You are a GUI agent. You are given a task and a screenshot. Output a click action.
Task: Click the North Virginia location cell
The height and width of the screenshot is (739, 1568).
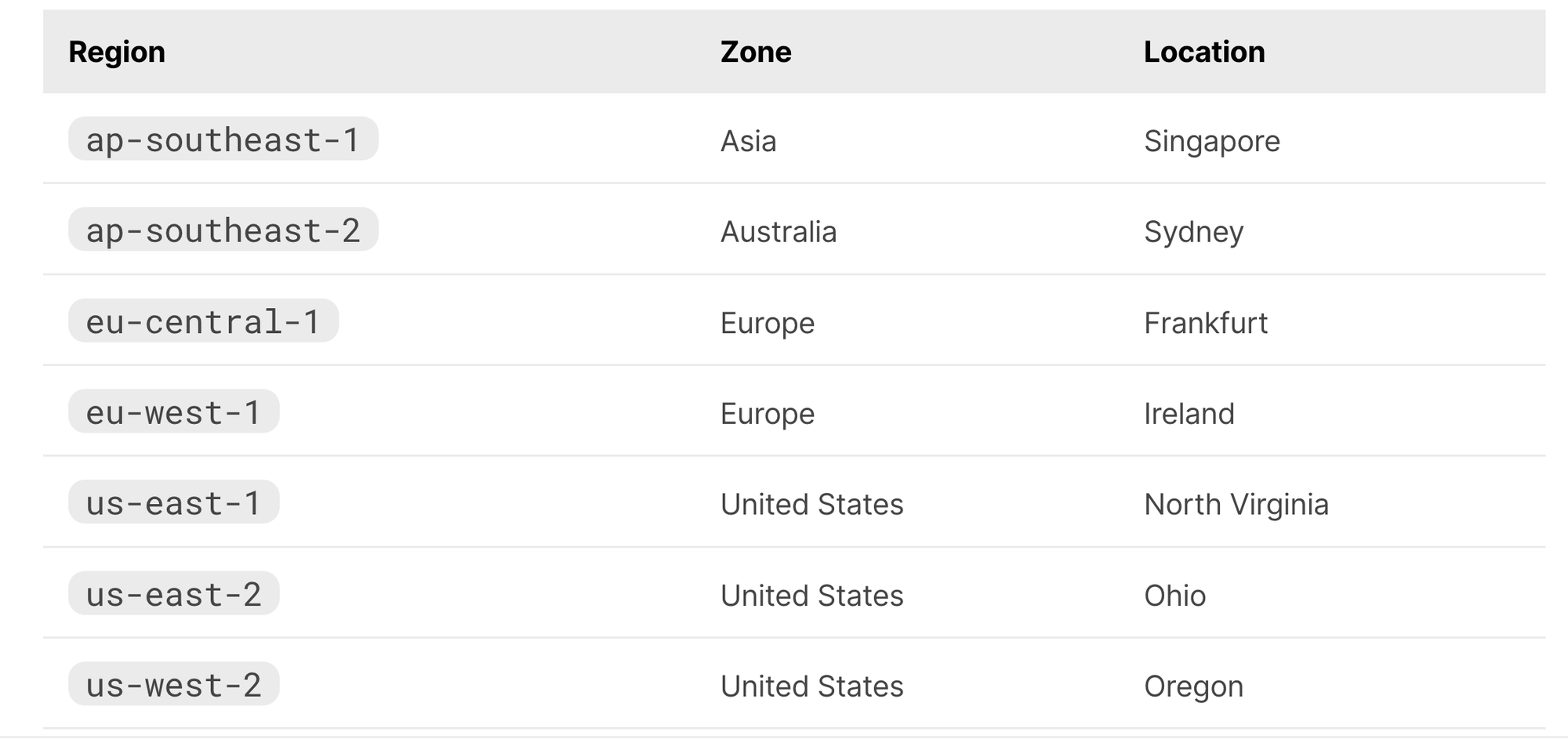point(1236,505)
